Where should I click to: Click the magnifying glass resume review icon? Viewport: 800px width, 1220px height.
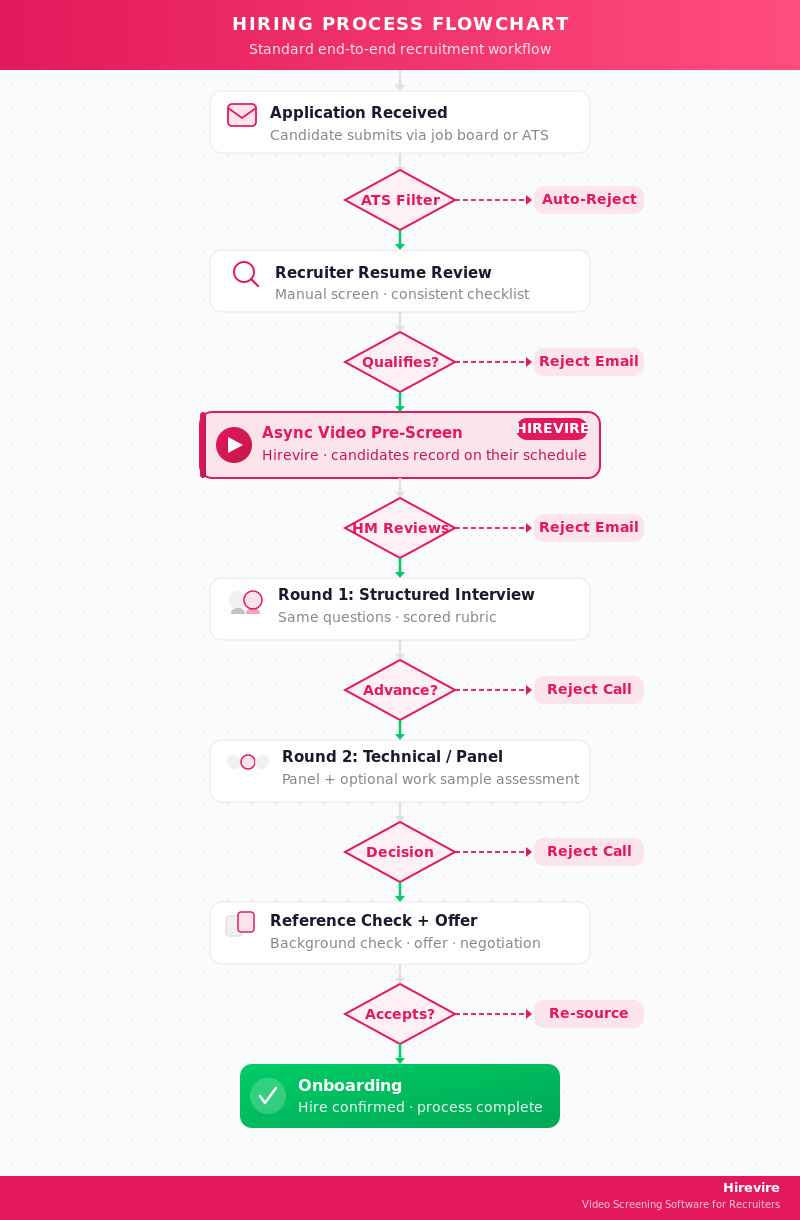click(245, 273)
